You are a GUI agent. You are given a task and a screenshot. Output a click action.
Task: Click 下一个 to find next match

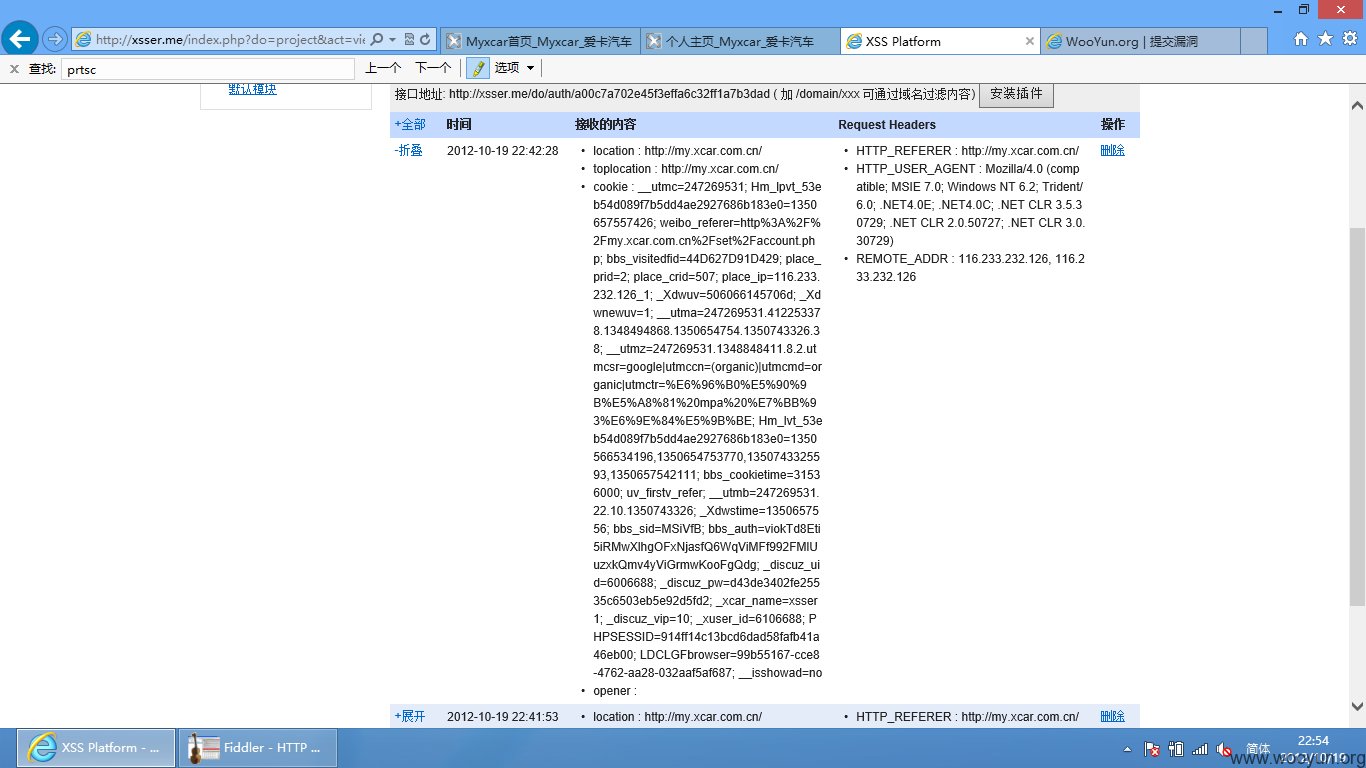tap(433, 68)
